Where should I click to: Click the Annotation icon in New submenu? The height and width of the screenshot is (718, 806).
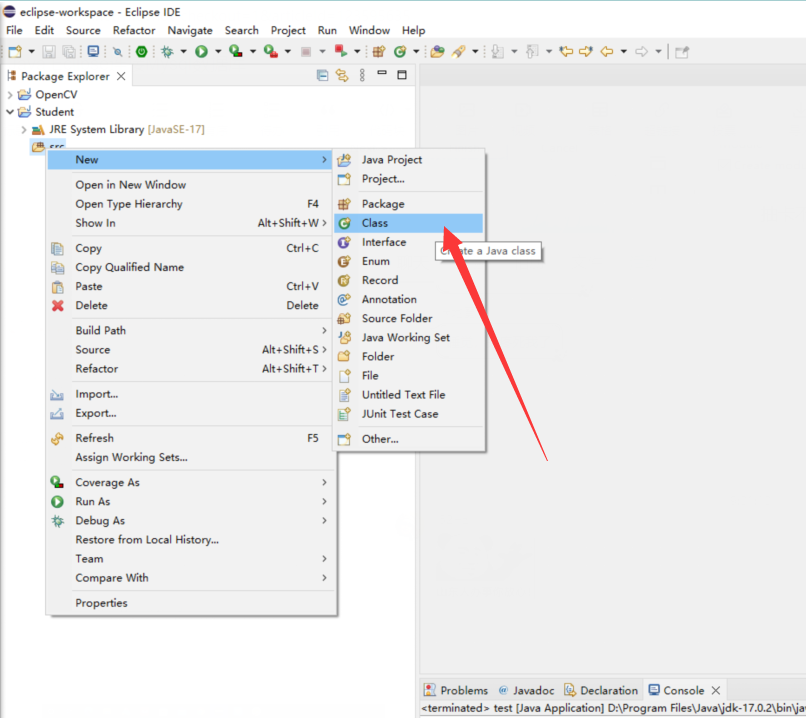point(344,299)
